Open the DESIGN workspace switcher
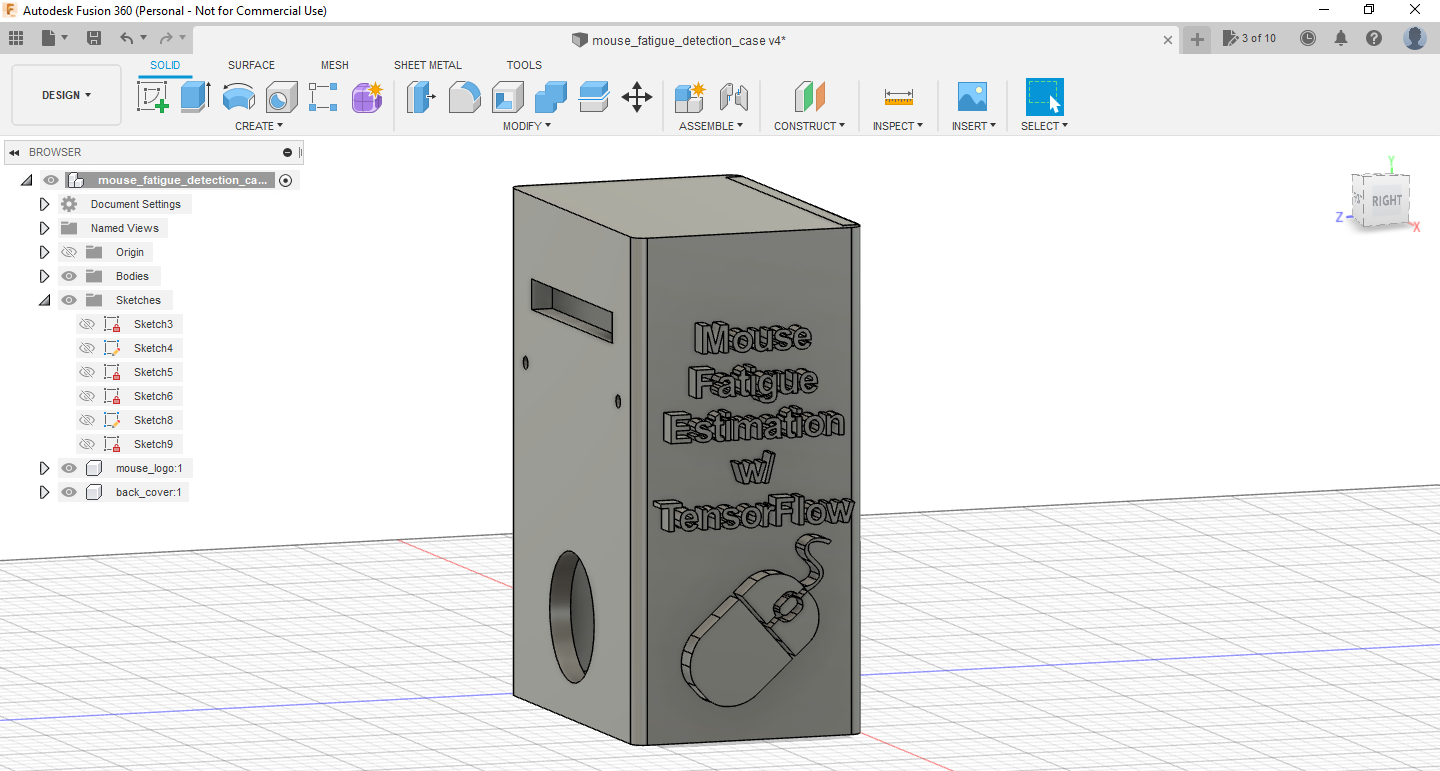Screen dimensions: 1440x771 pyautogui.click(x=66, y=94)
